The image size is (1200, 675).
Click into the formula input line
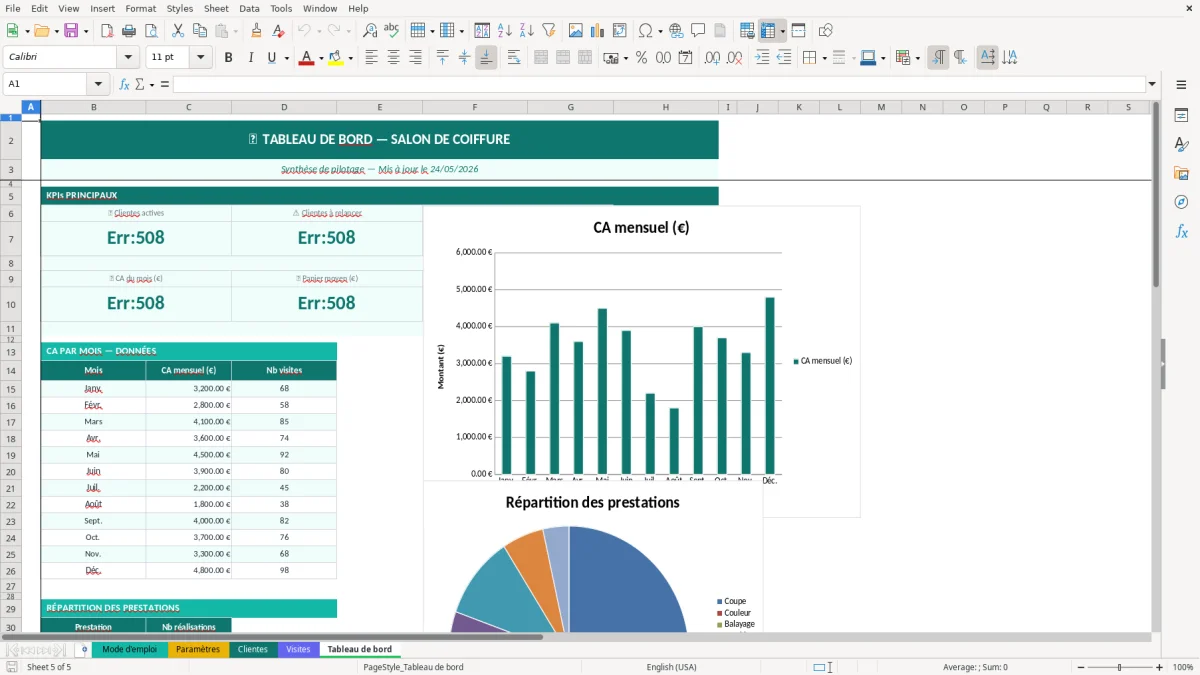tap(658, 84)
